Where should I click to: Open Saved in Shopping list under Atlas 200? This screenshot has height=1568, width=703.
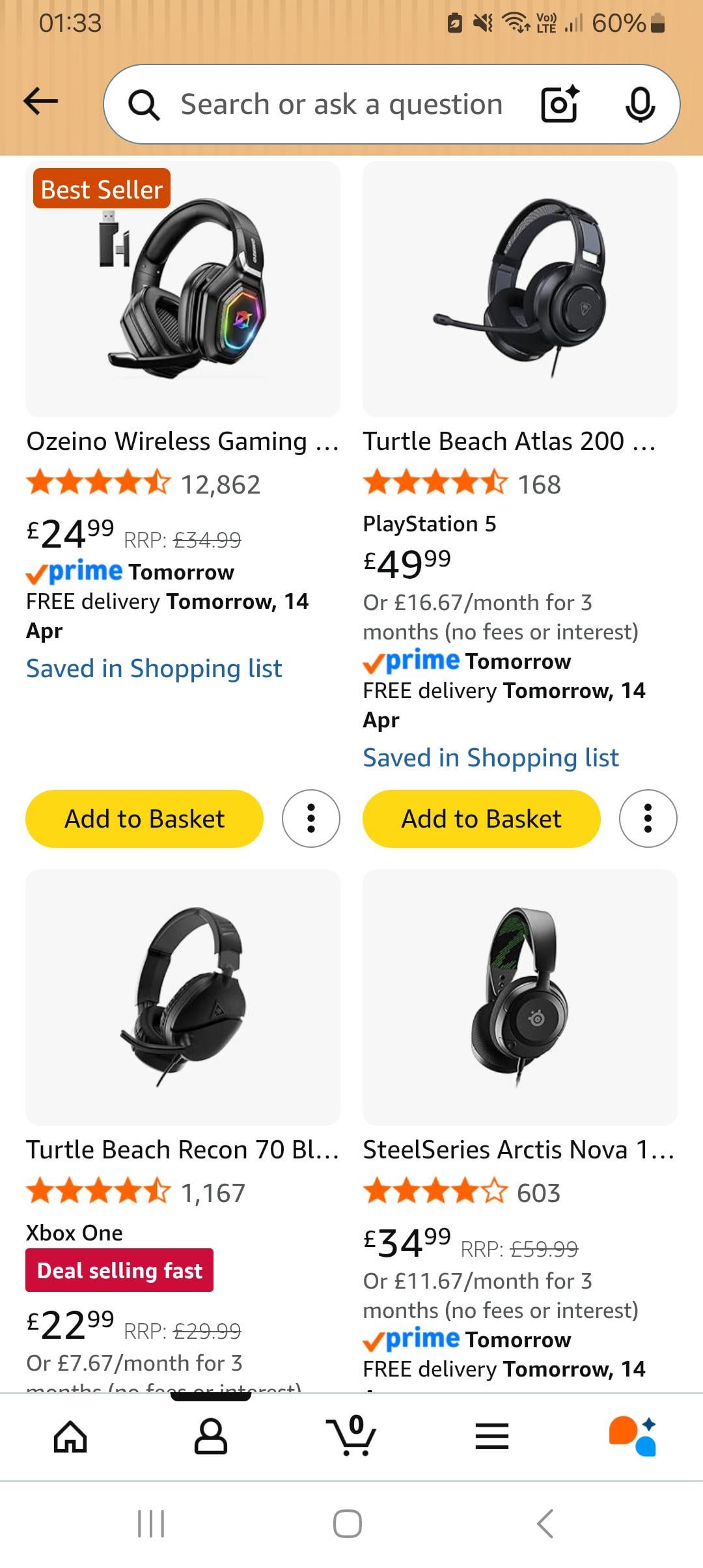[491, 758]
